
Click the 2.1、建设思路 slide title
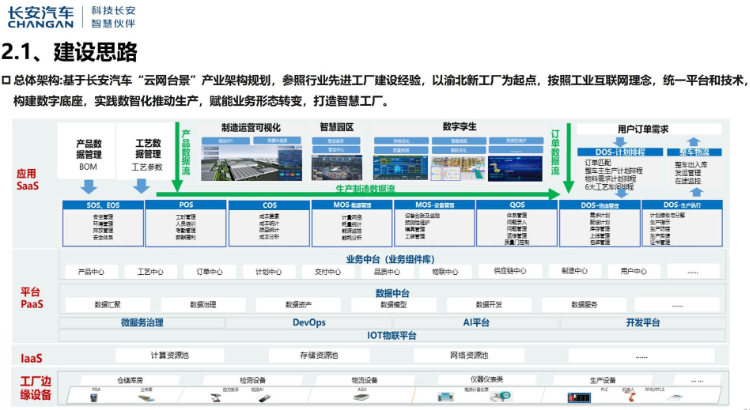point(69,52)
